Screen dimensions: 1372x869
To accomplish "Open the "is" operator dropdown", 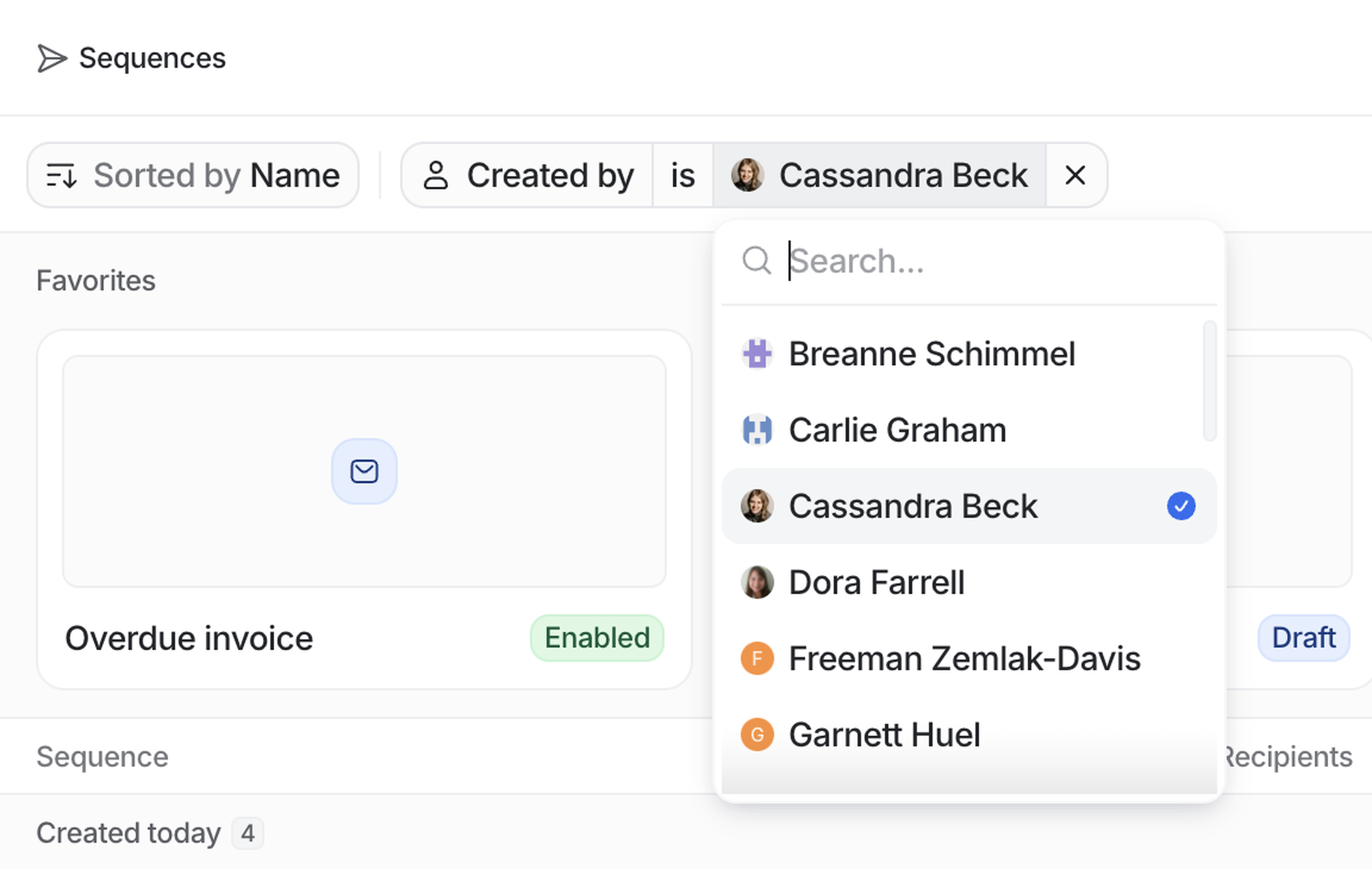I will point(682,175).
